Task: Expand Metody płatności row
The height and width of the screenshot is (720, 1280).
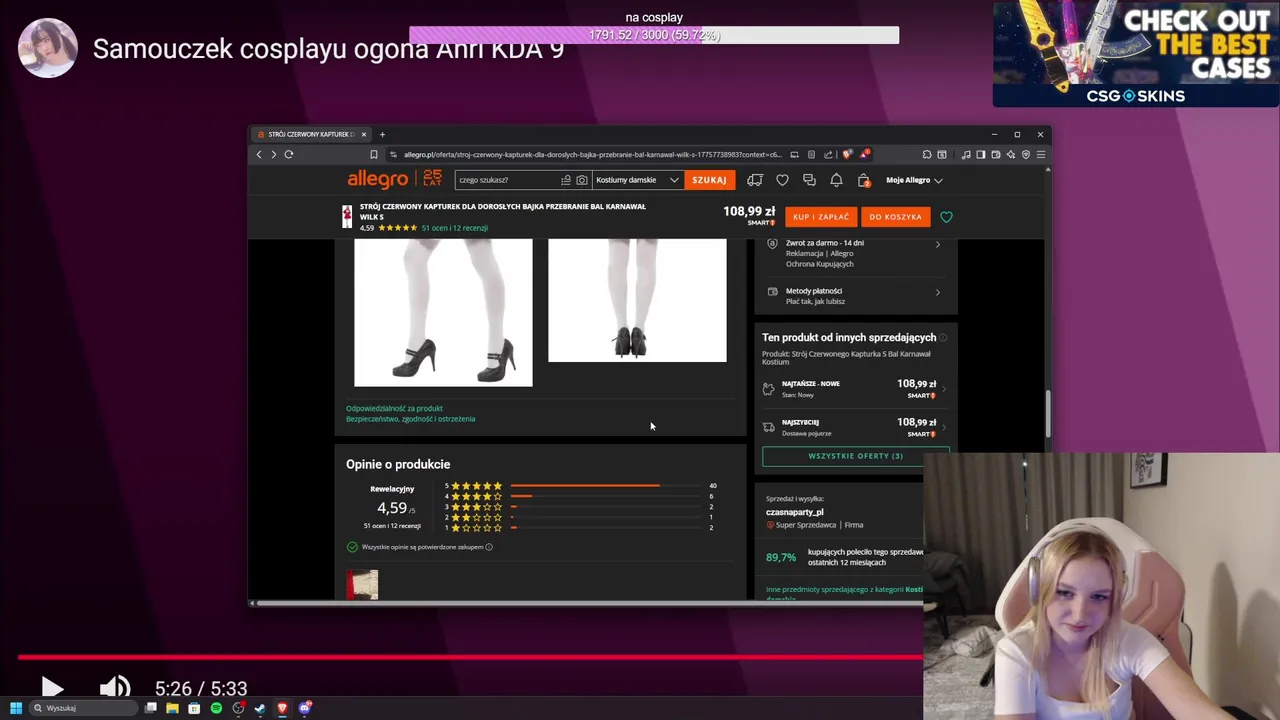Action: tap(855, 296)
